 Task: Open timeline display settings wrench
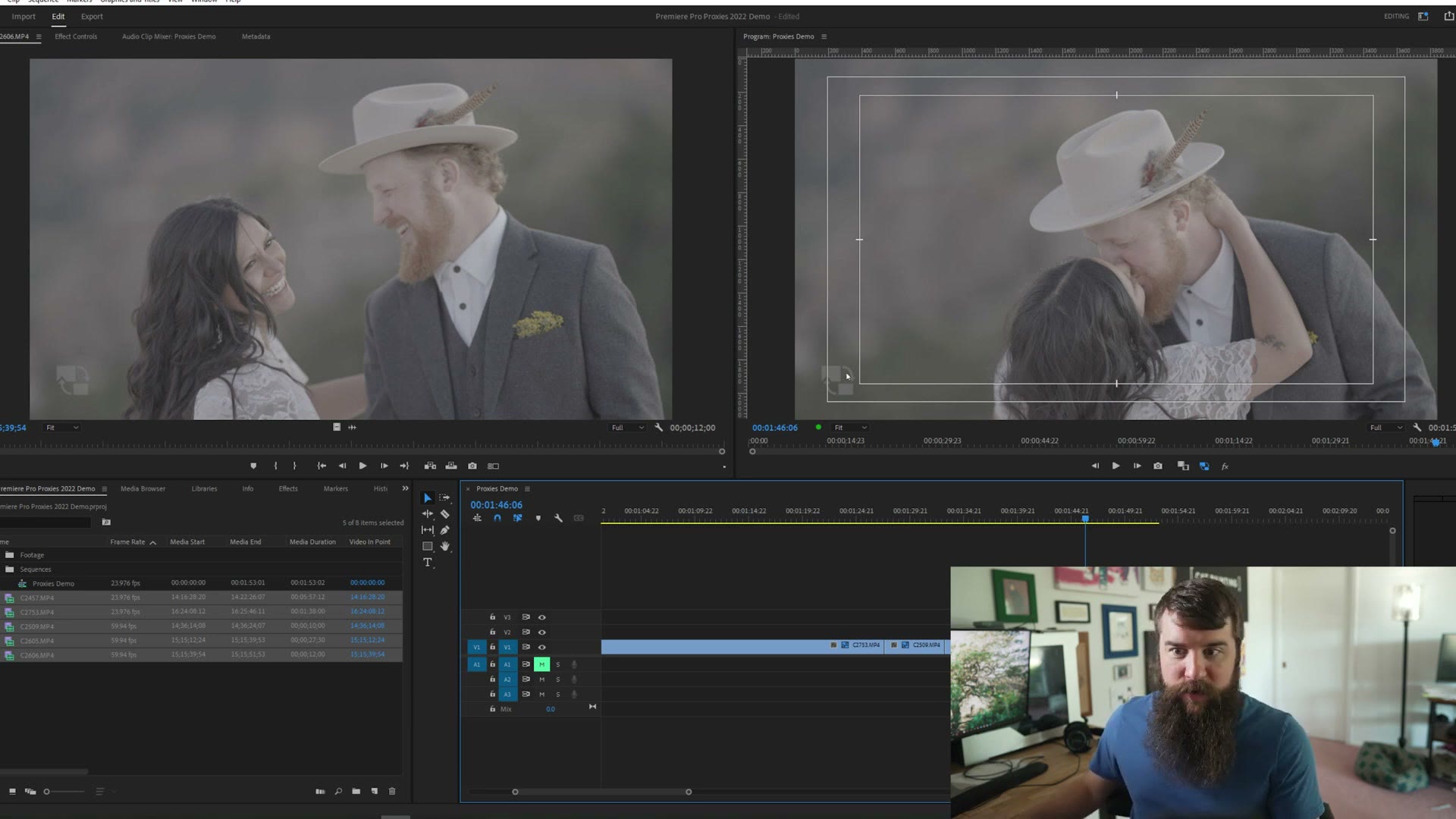[559, 518]
